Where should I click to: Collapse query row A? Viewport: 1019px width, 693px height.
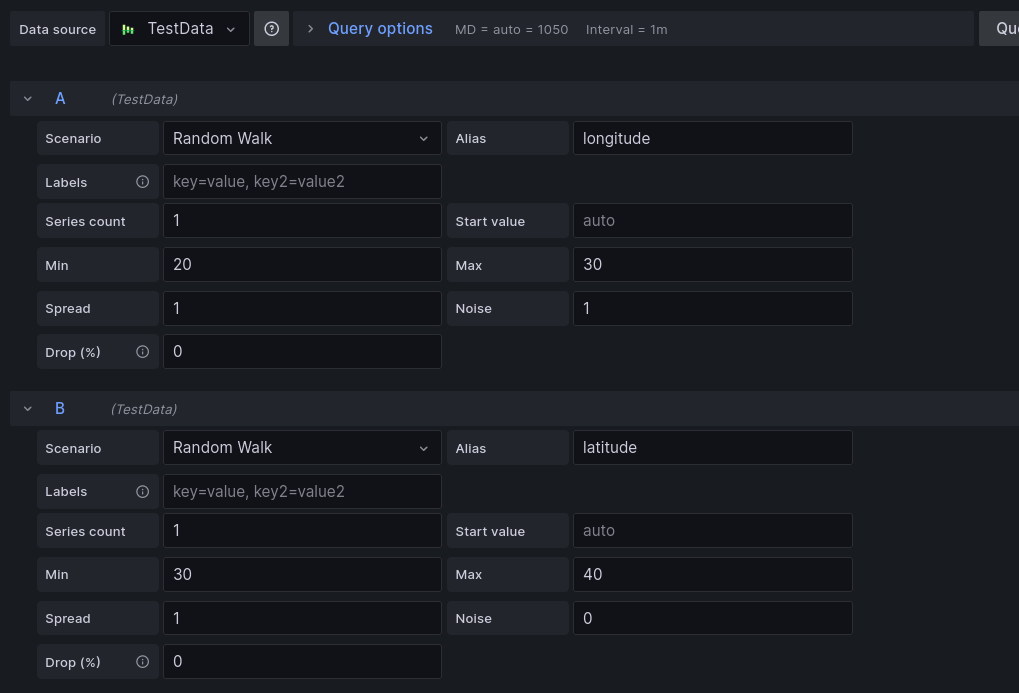coord(27,98)
